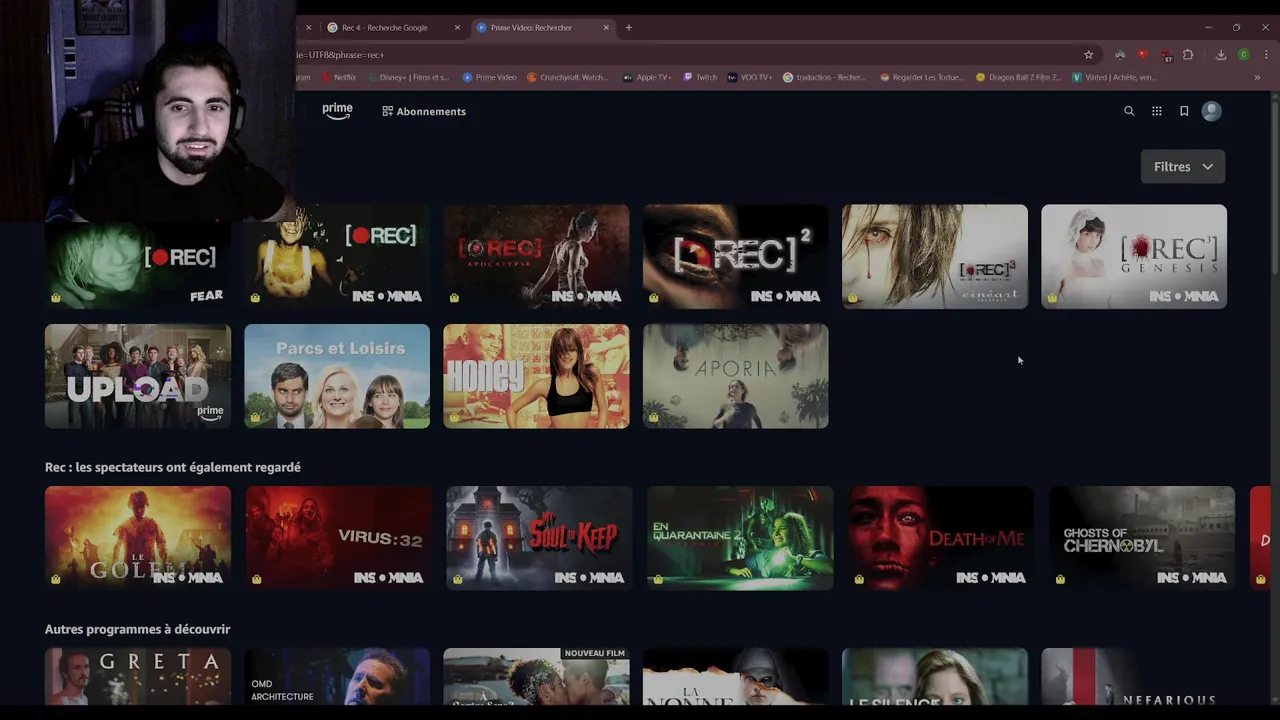Open the Twitch bookmark
1280x720 pixels.
click(x=700, y=77)
